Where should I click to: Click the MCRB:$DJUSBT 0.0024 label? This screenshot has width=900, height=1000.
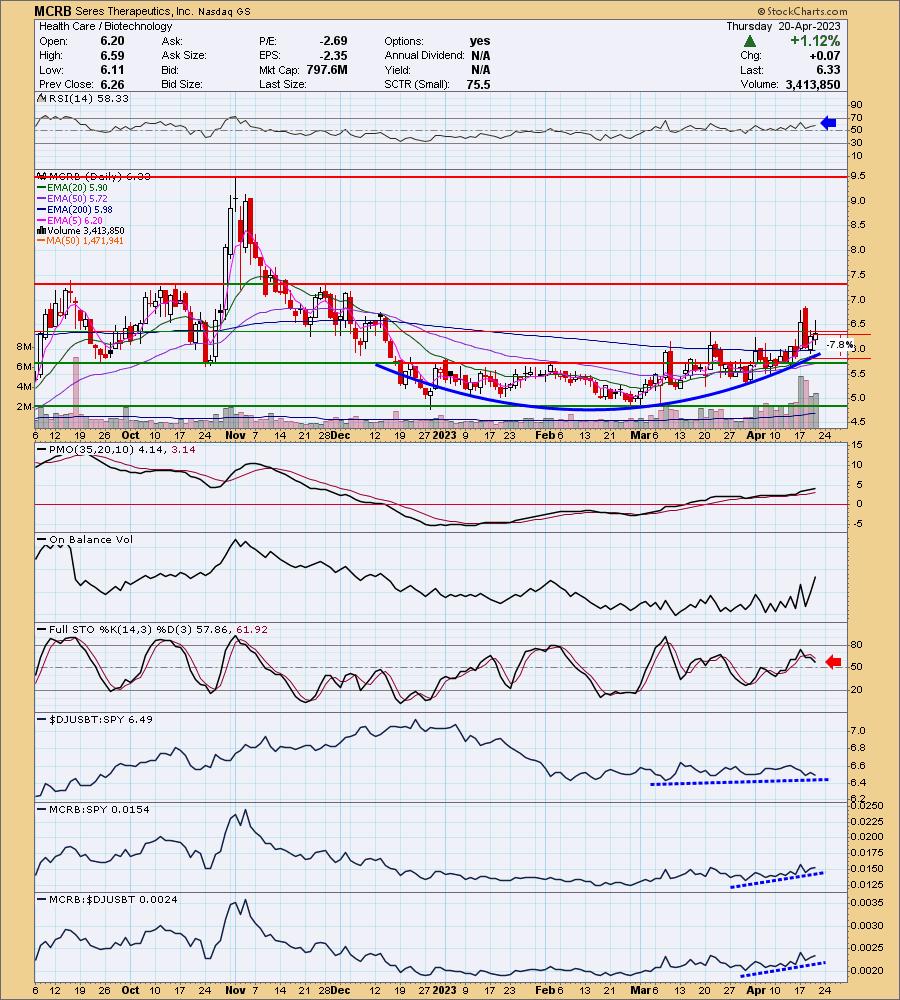click(x=108, y=899)
